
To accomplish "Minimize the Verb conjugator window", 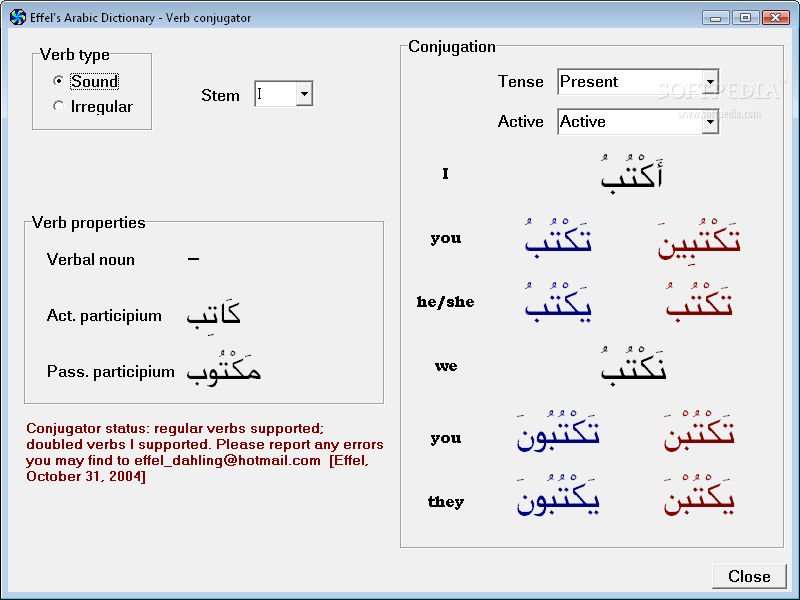I will [715, 18].
